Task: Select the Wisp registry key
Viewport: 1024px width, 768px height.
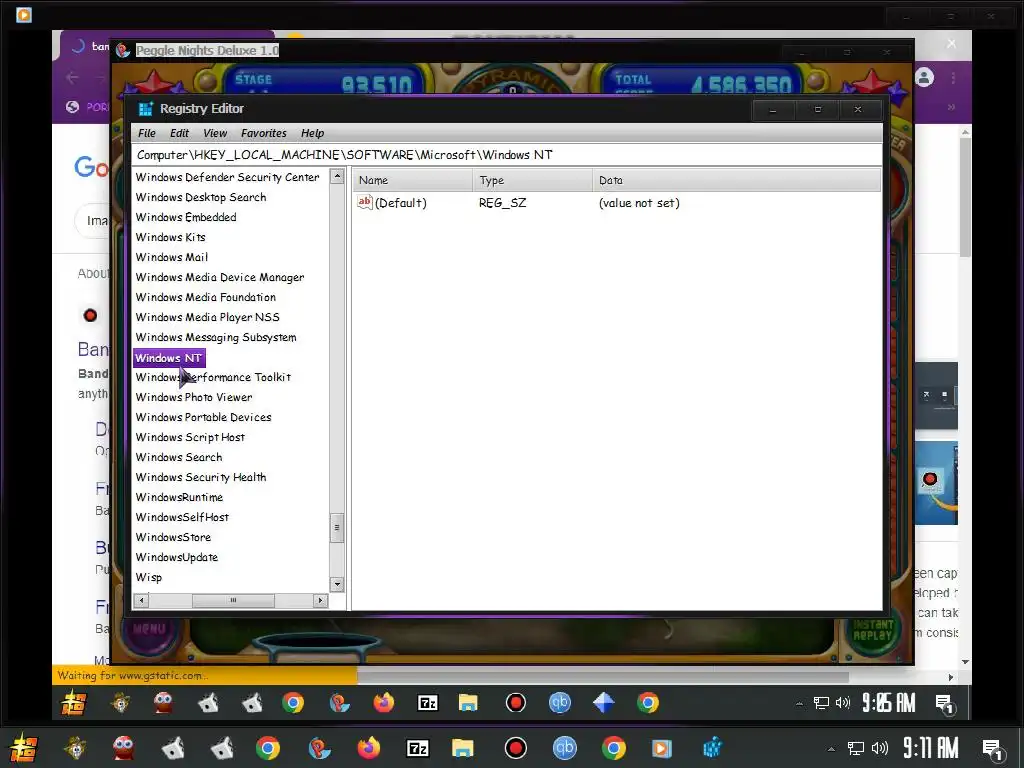Action: pyautogui.click(x=148, y=577)
